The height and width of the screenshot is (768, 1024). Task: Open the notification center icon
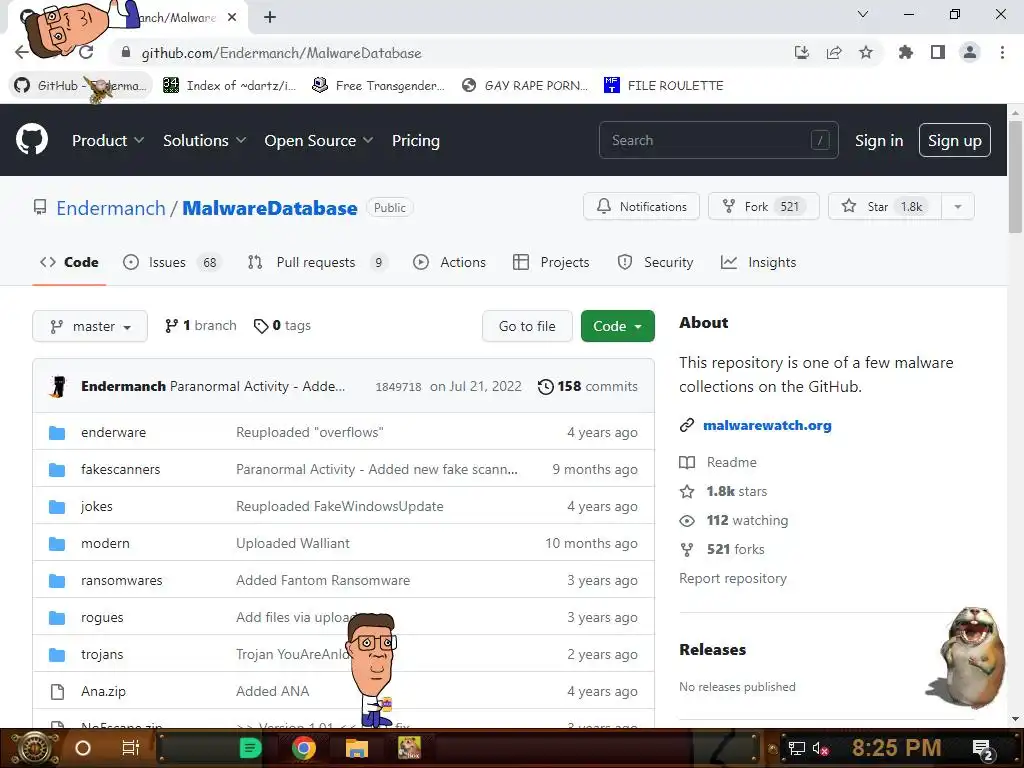982,749
